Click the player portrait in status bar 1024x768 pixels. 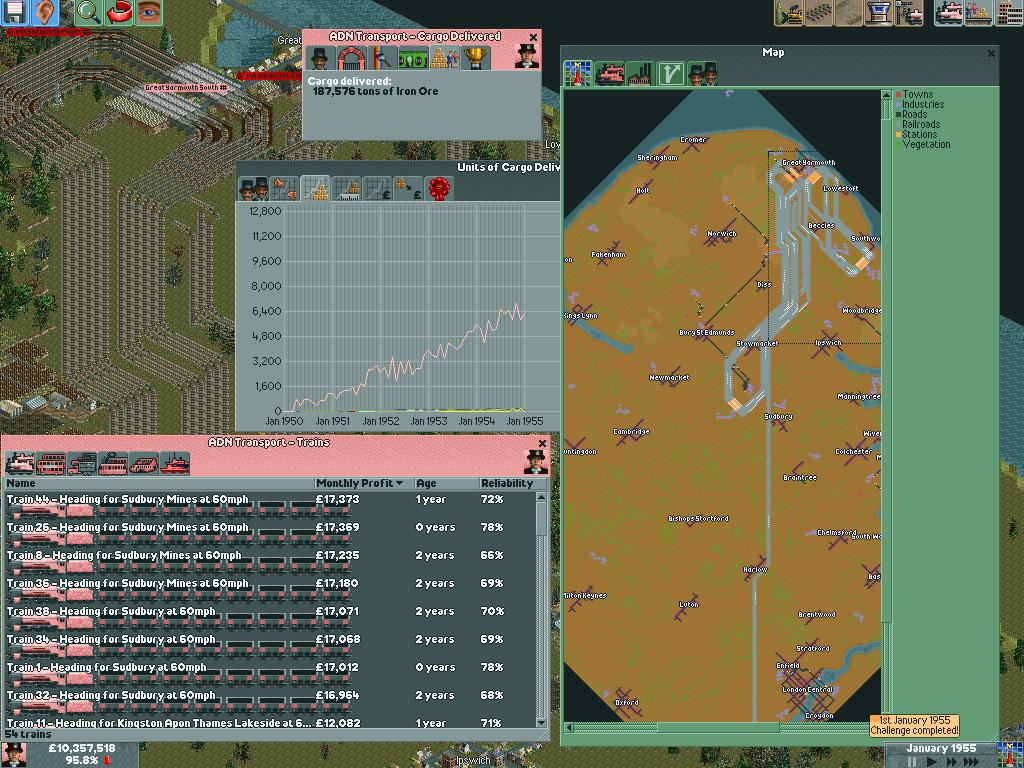[x=14, y=754]
